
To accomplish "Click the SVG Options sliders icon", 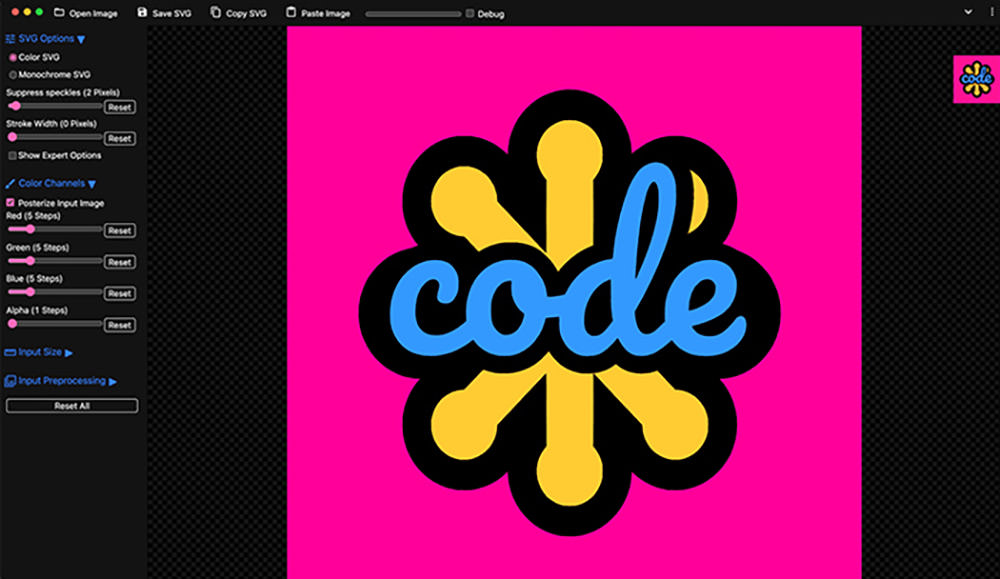I will coord(10,39).
